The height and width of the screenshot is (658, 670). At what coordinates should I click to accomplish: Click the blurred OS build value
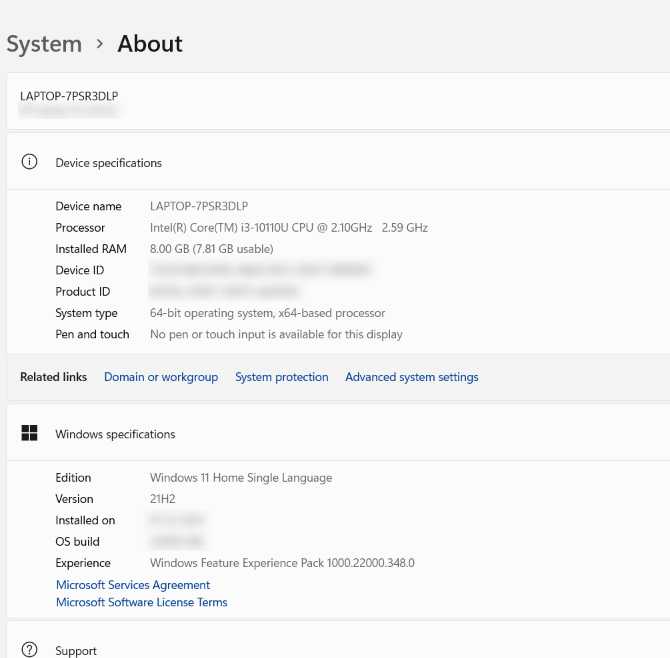176,541
